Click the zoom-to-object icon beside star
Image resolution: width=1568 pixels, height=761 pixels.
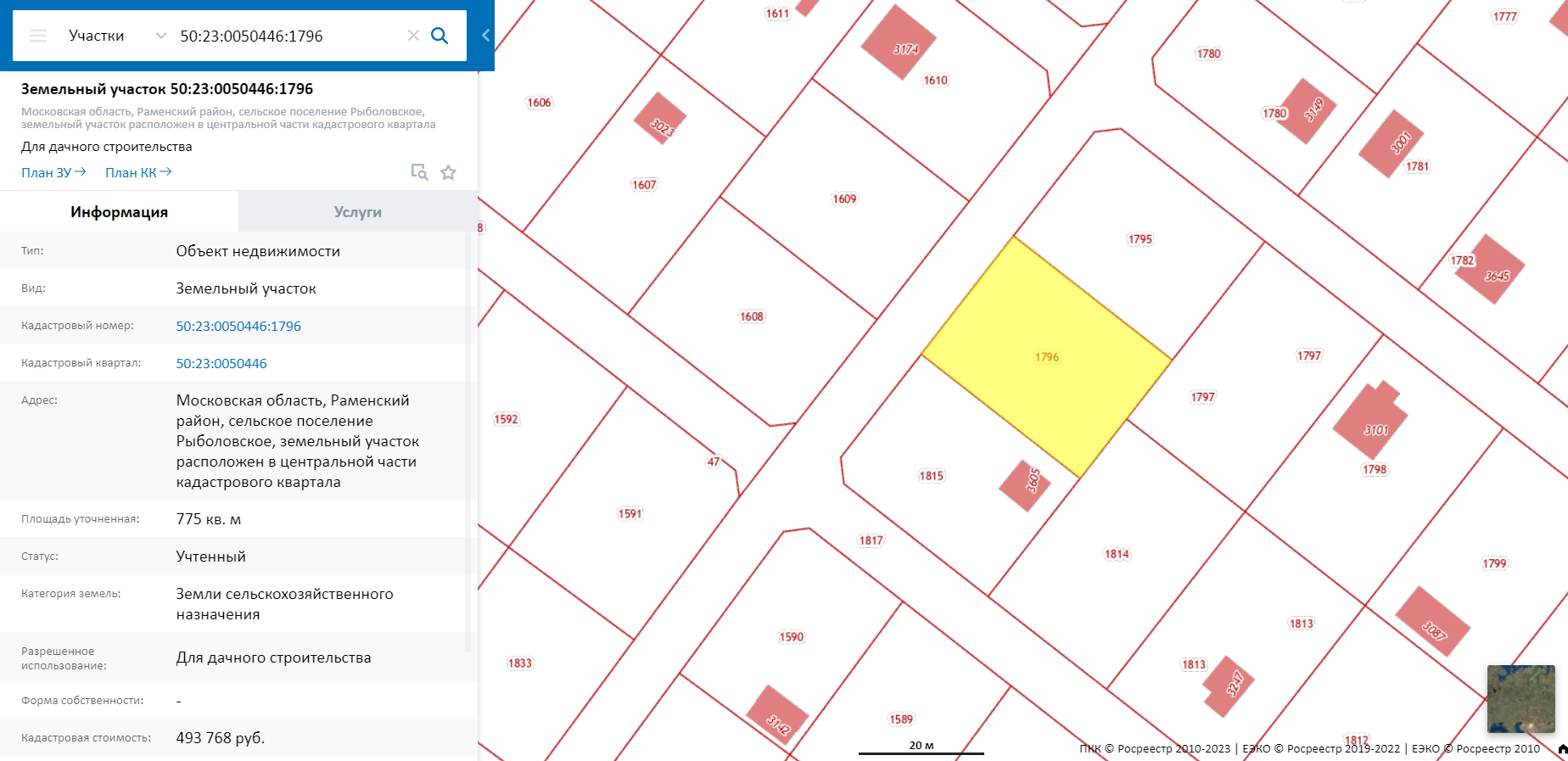pyautogui.click(x=419, y=172)
